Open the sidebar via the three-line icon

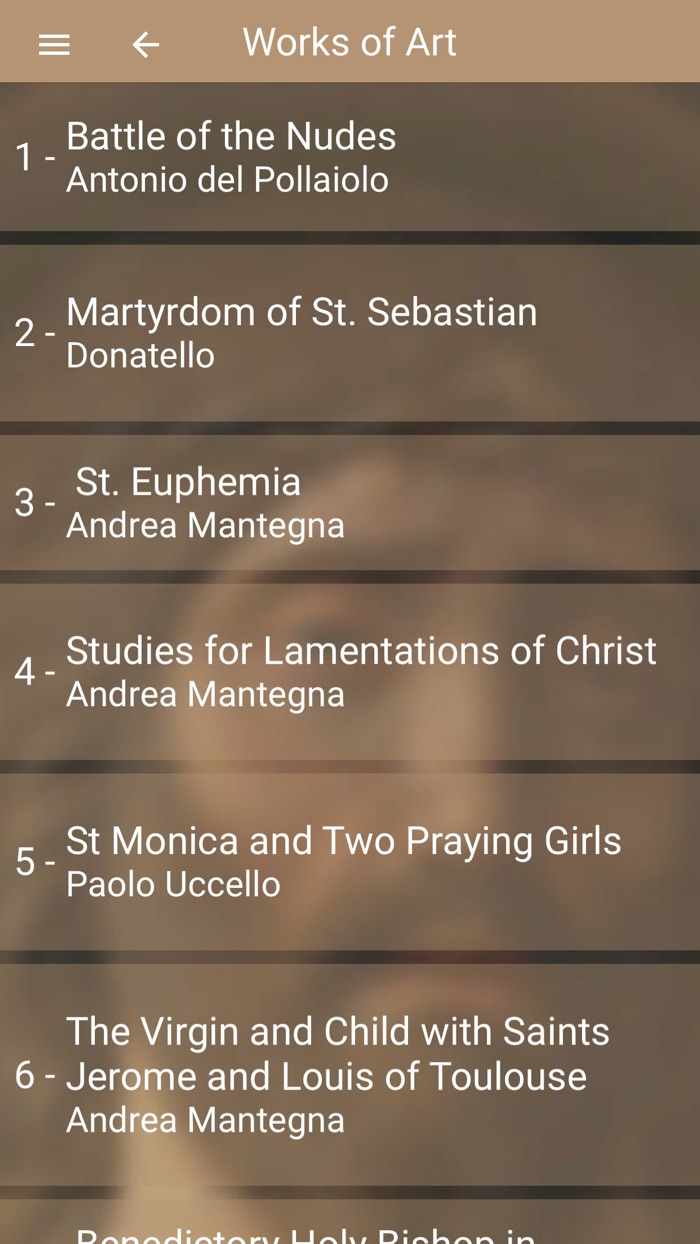(x=53, y=44)
